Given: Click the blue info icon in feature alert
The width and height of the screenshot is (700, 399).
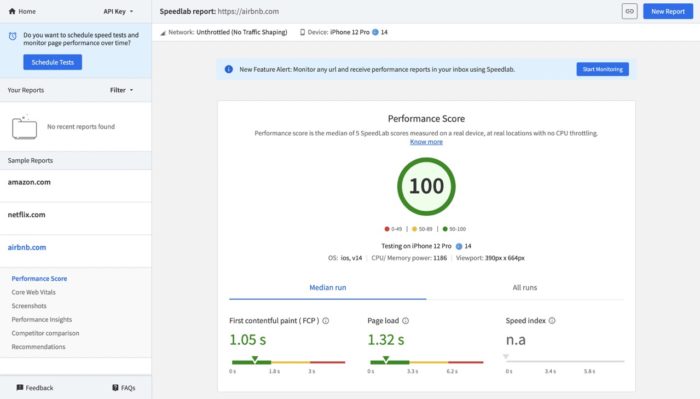Looking at the screenshot, I should 229,69.
